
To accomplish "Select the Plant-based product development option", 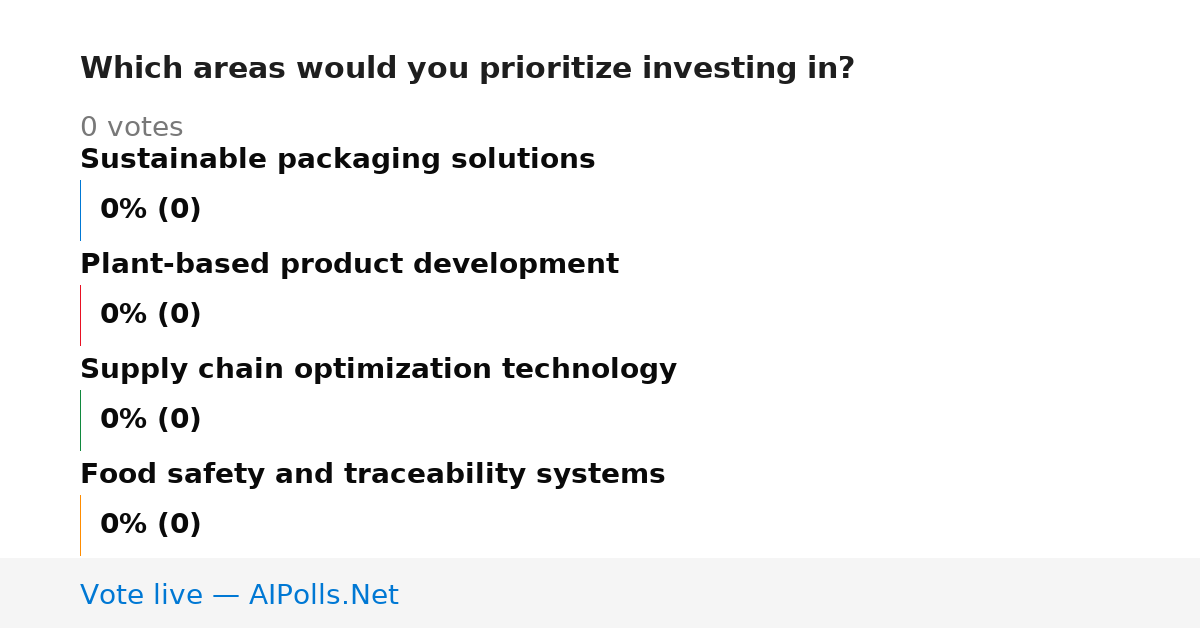I will coord(349,265).
